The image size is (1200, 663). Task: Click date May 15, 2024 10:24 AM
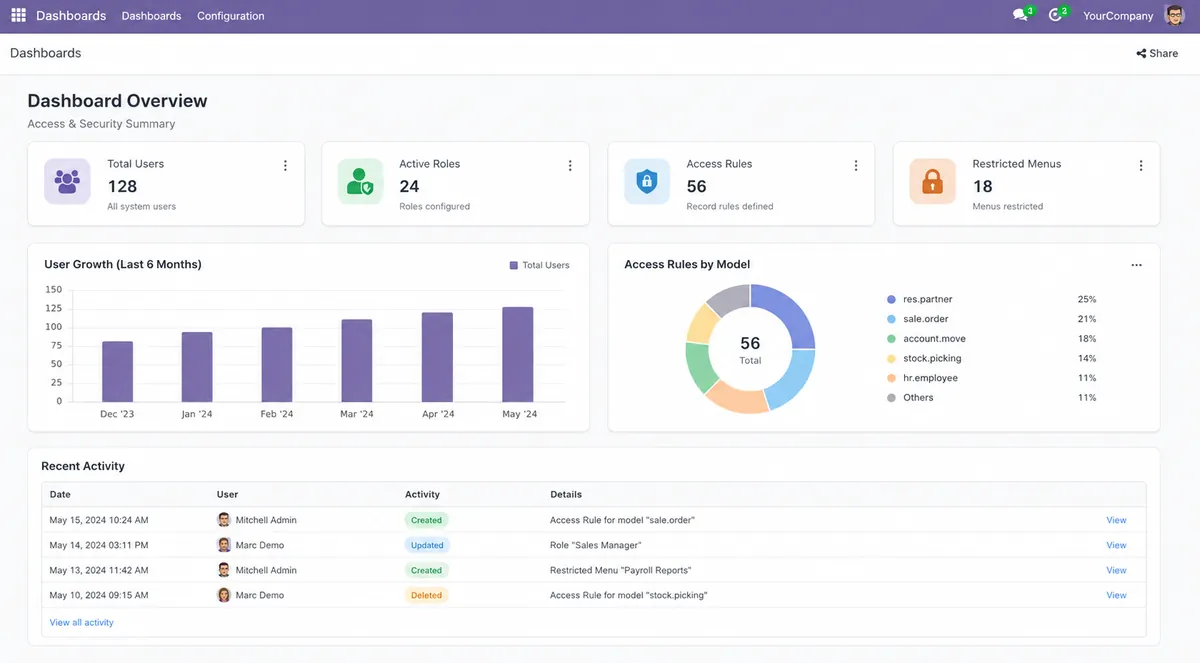(x=99, y=520)
